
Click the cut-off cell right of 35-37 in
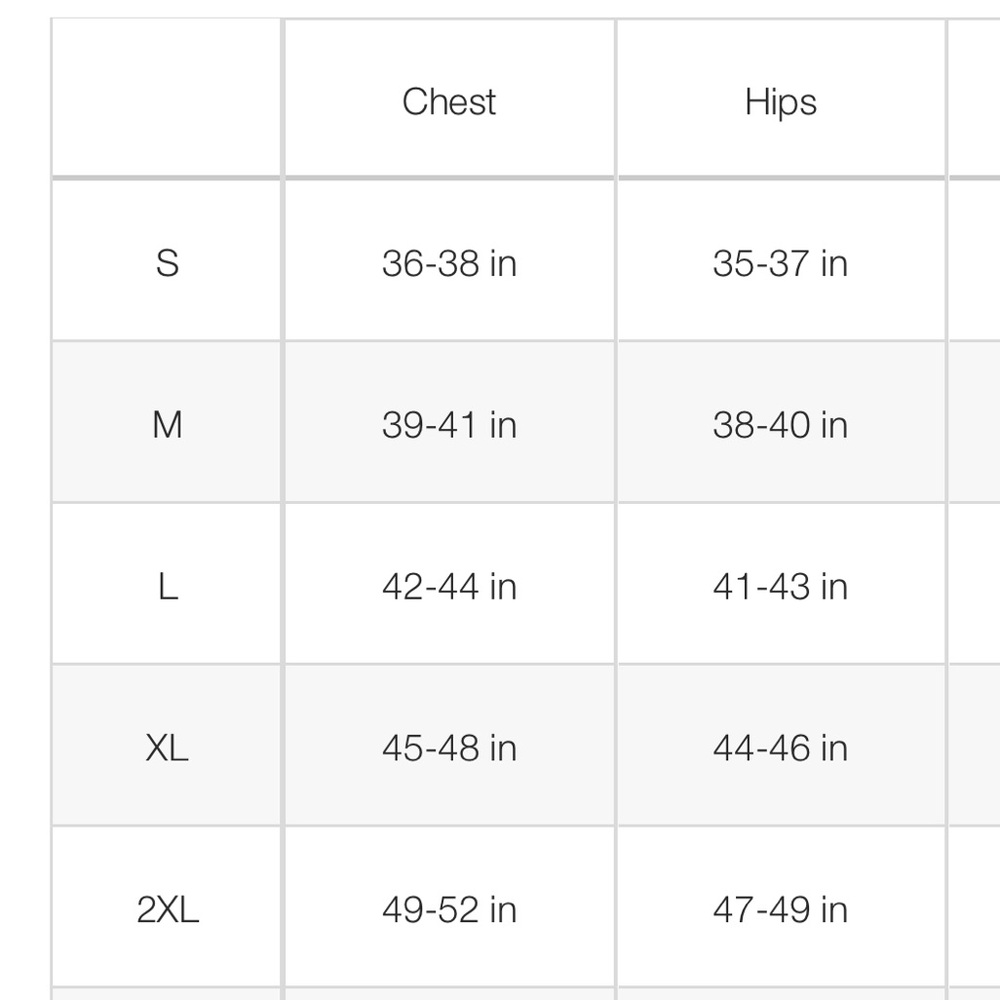pyautogui.click(x=974, y=261)
